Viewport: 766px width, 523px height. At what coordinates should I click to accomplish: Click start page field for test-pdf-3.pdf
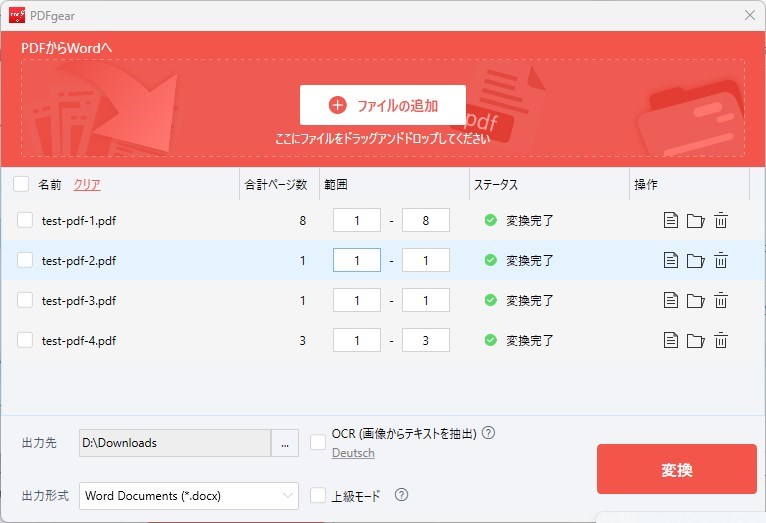357,300
